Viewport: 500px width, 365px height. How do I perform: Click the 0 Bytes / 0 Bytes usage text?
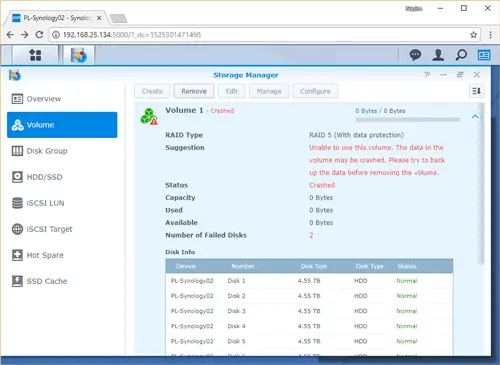coord(380,111)
